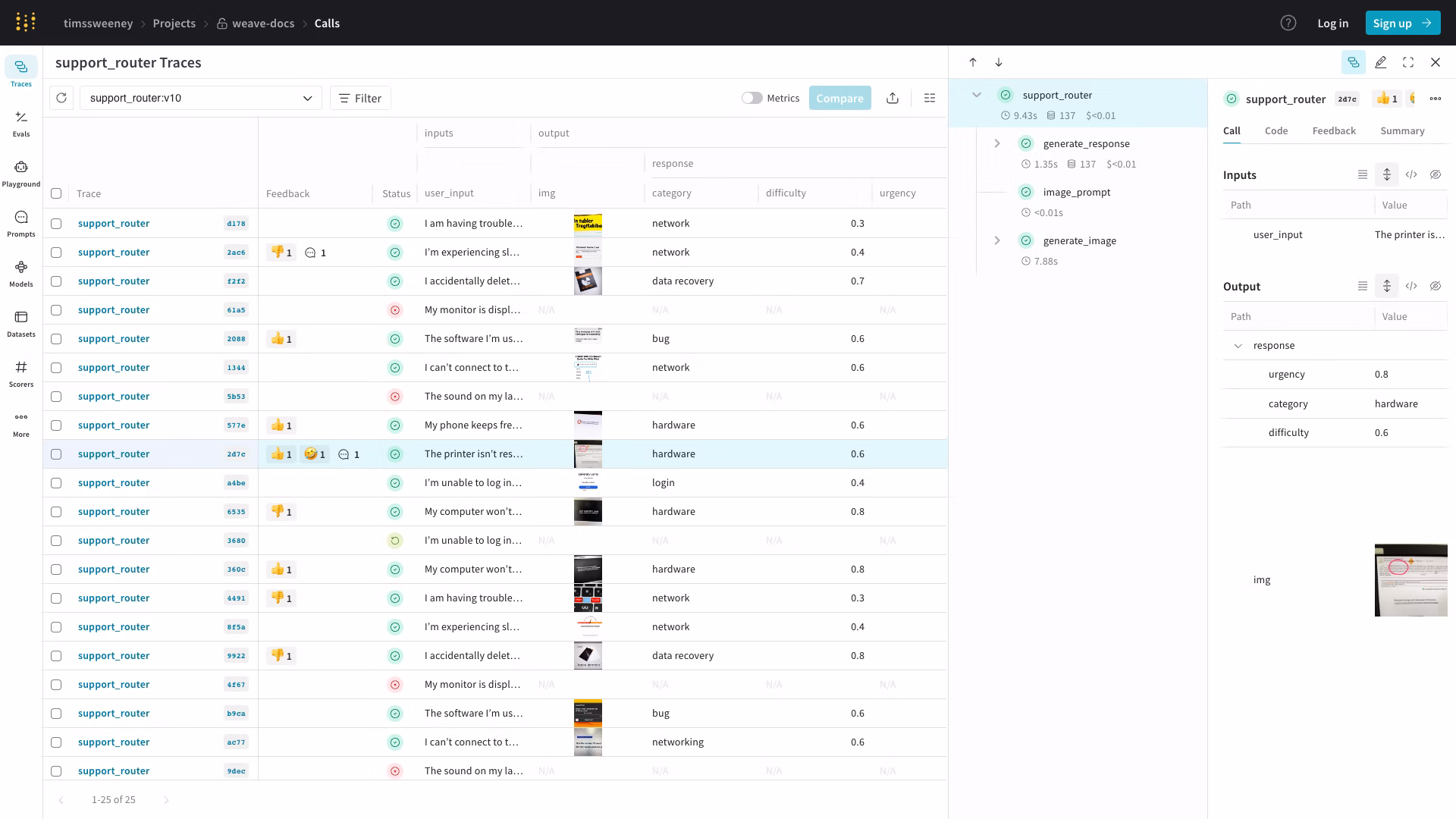Click the export traces icon
This screenshot has width=1456, height=819.
(x=893, y=98)
